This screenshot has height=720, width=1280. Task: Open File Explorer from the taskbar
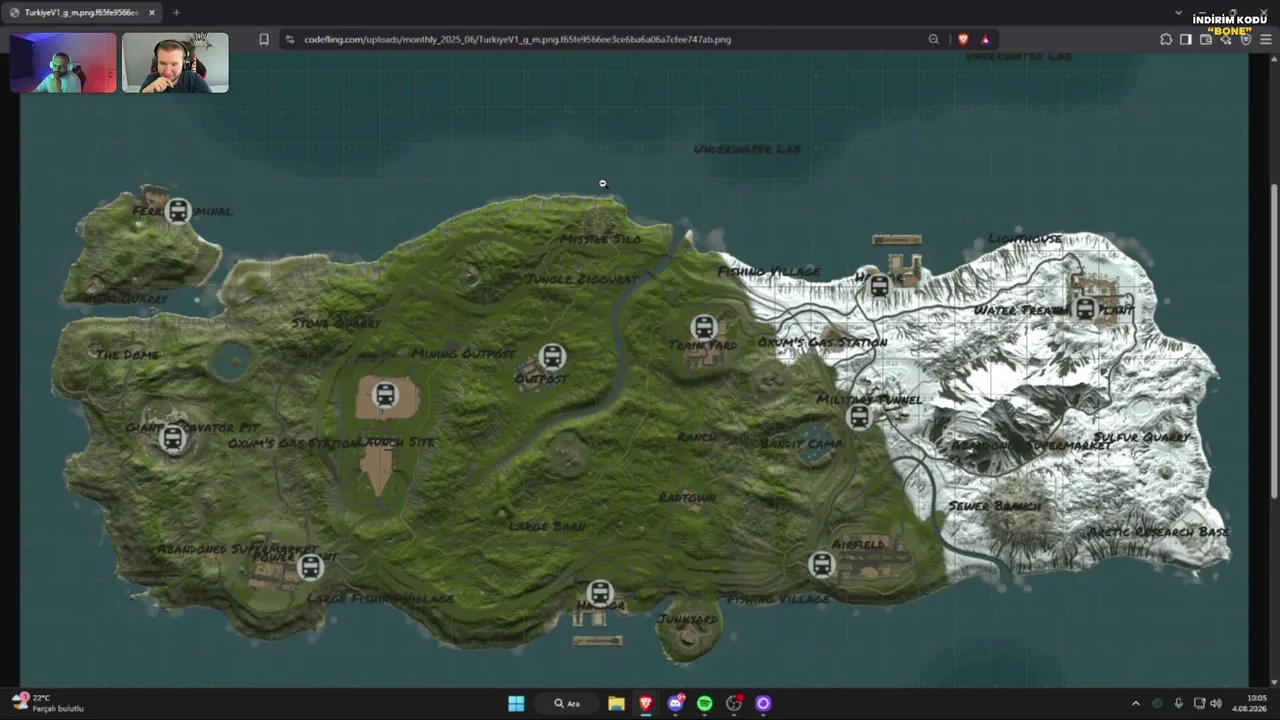(x=616, y=703)
